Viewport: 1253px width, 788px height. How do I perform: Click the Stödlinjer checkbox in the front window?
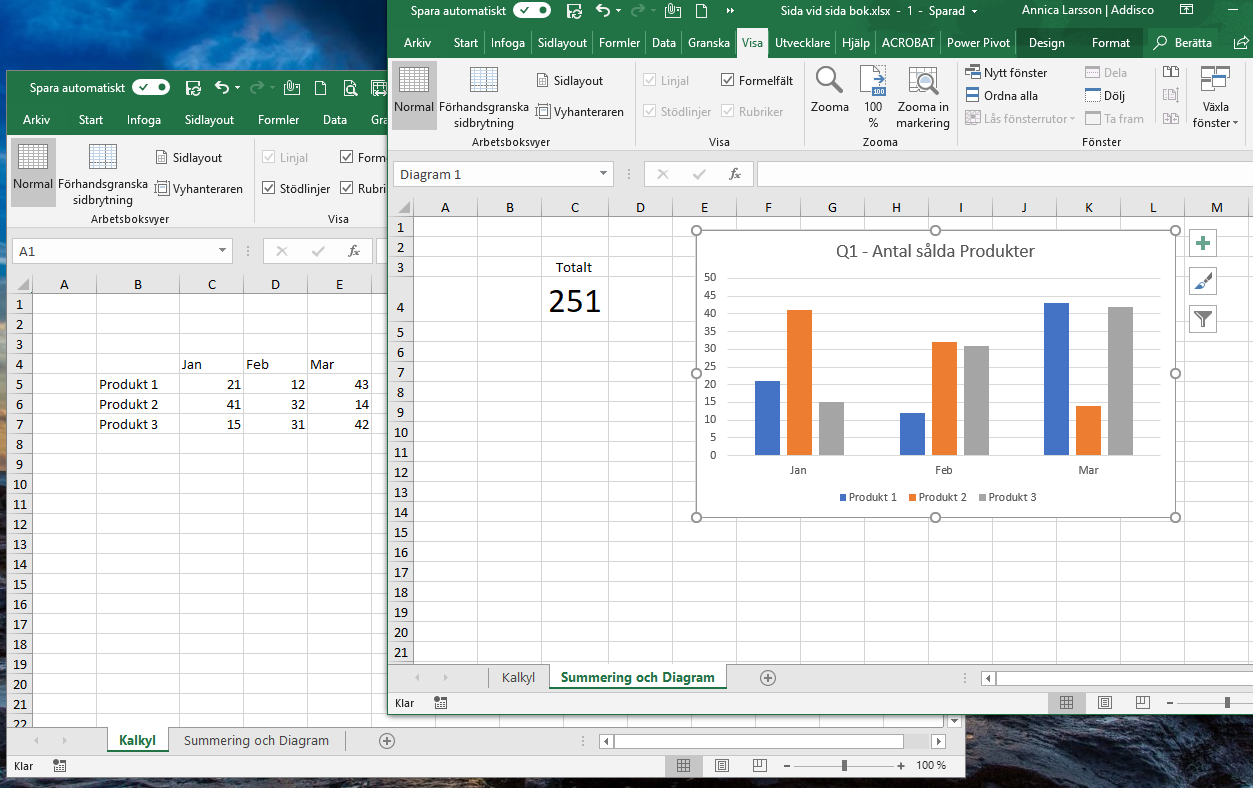coord(650,112)
